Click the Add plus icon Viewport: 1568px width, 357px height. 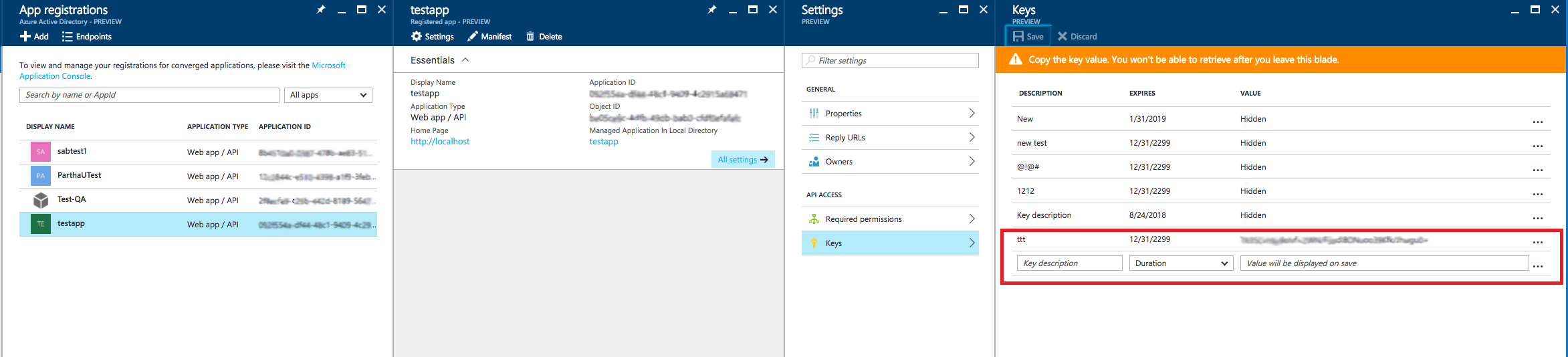coord(25,37)
